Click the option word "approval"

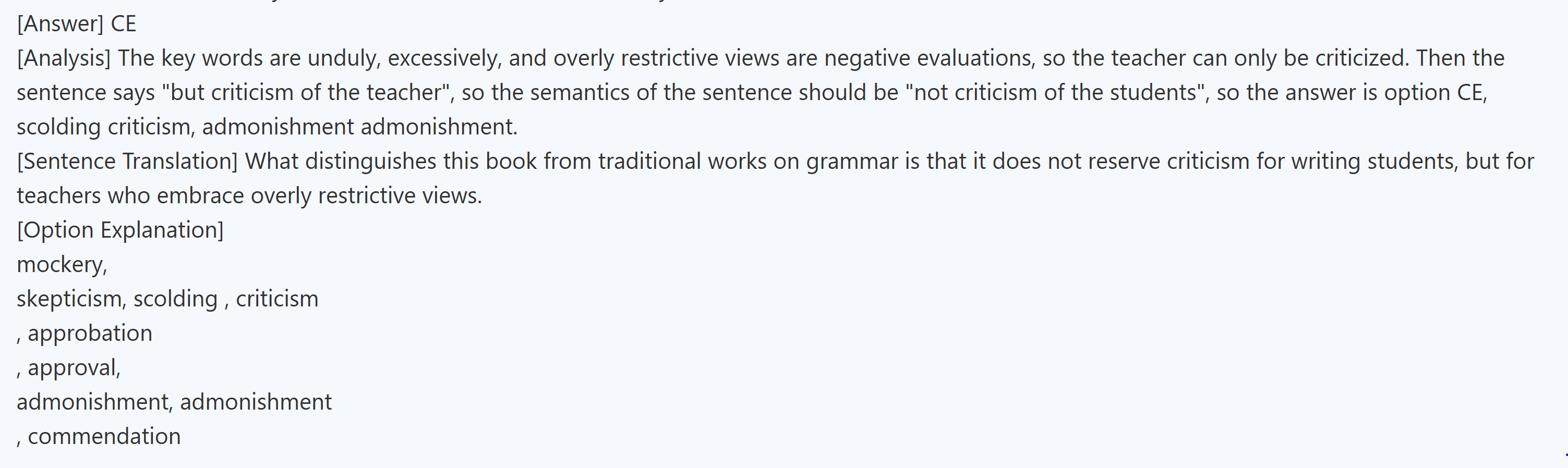click(74, 368)
